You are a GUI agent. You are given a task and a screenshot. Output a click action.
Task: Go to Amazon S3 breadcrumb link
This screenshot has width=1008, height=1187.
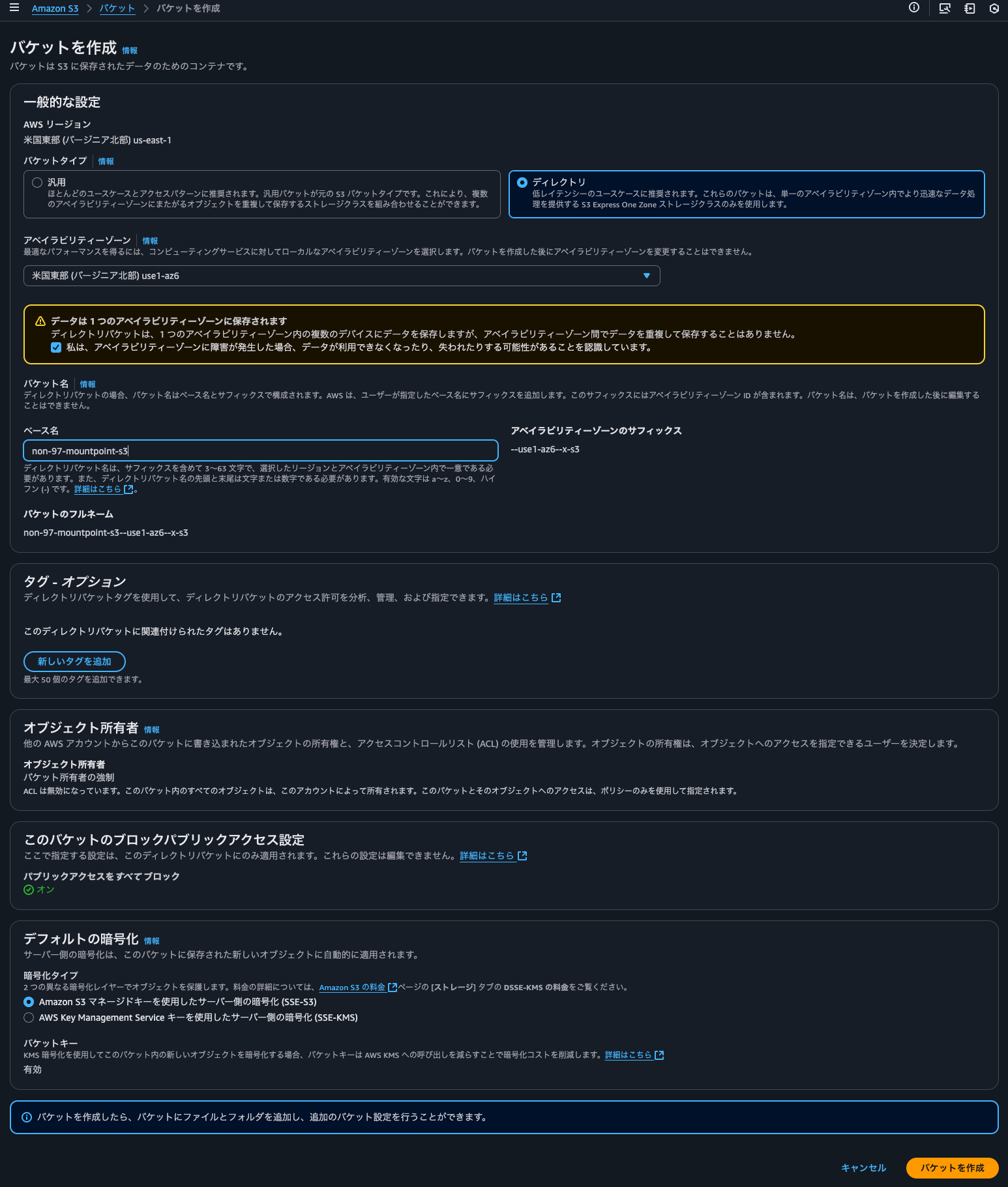(55, 8)
